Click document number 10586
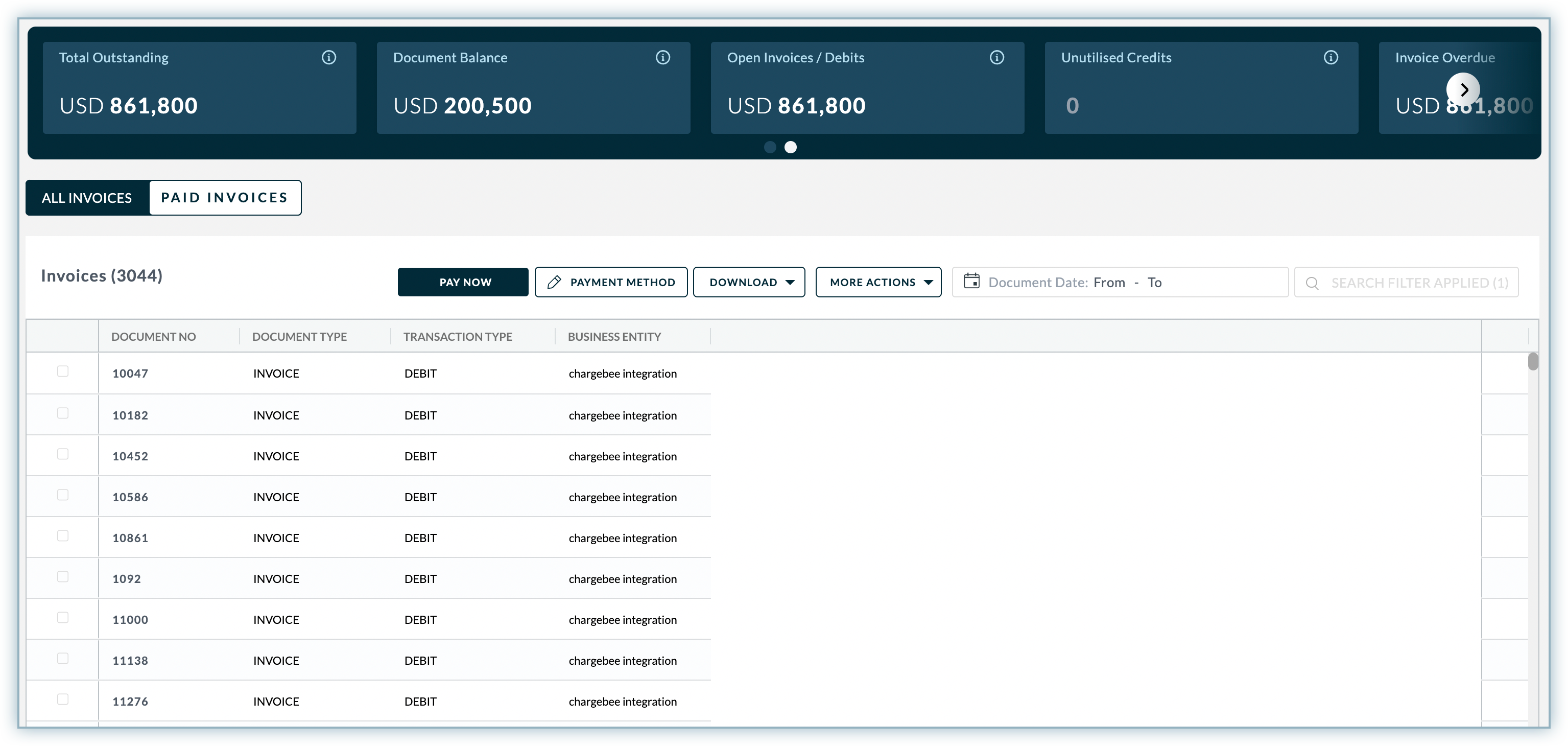Viewport: 1568px width, 746px height. point(130,497)
